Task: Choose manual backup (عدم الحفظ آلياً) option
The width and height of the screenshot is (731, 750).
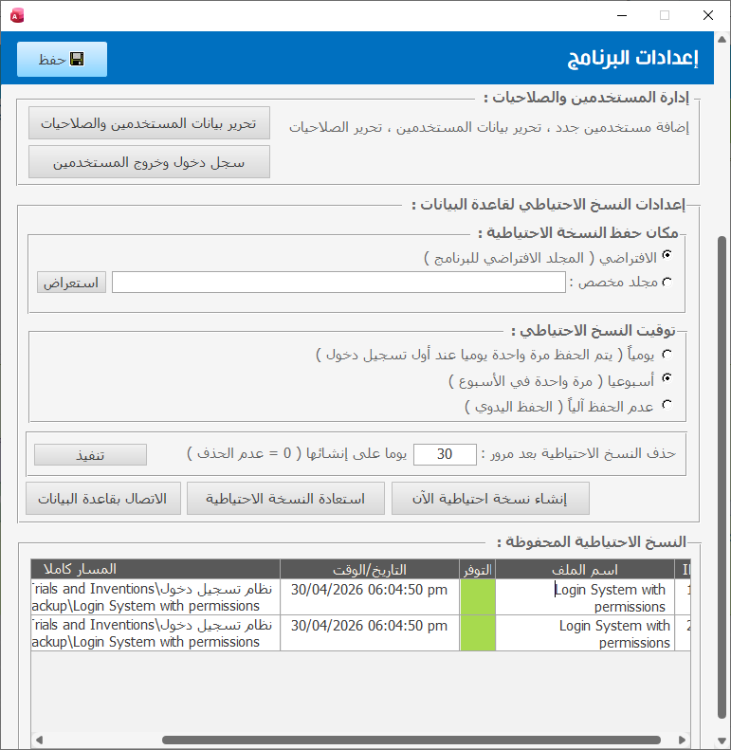Action: click(666, 405)
